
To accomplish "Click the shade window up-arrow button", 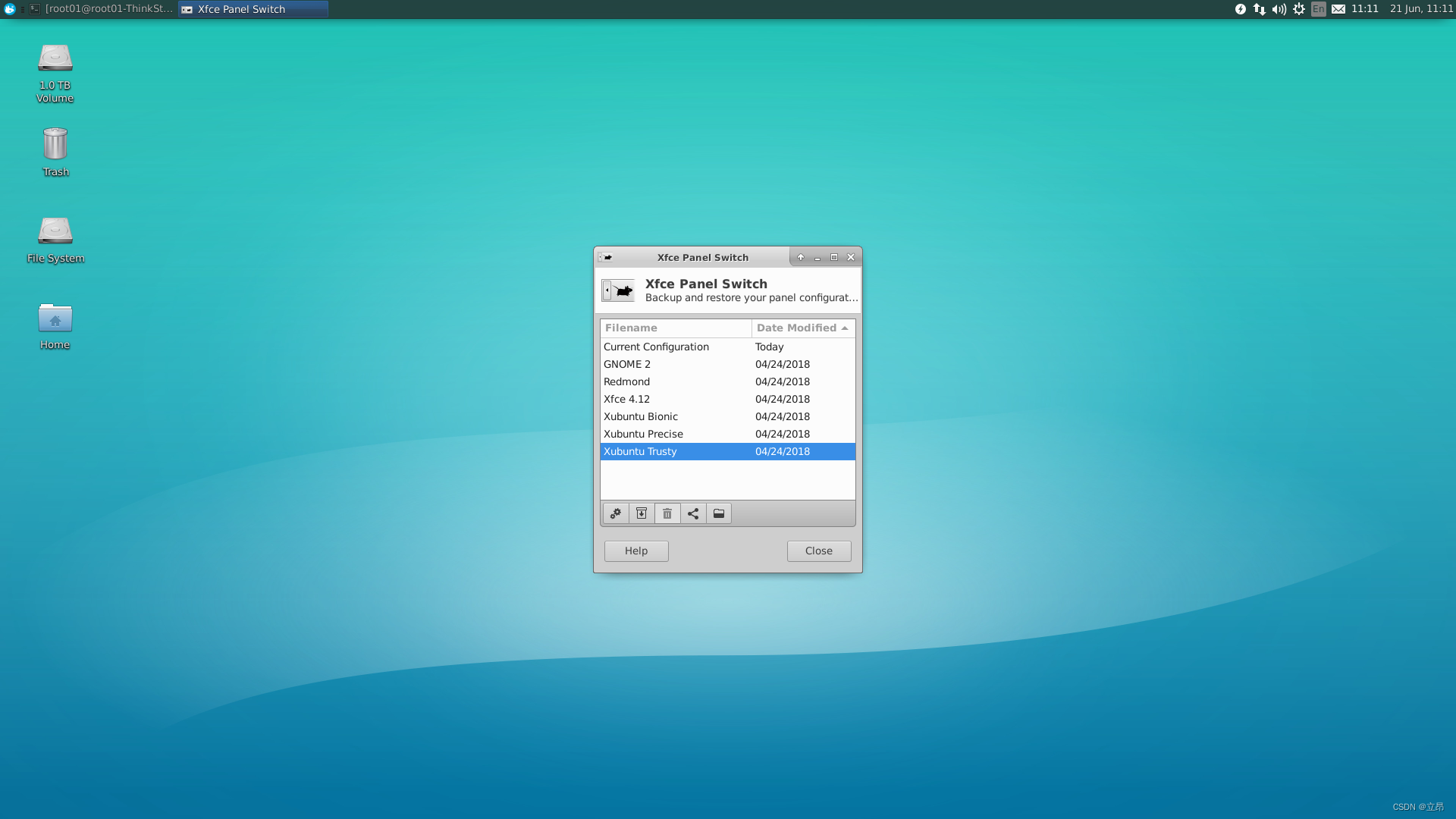I will coord(801,258).
